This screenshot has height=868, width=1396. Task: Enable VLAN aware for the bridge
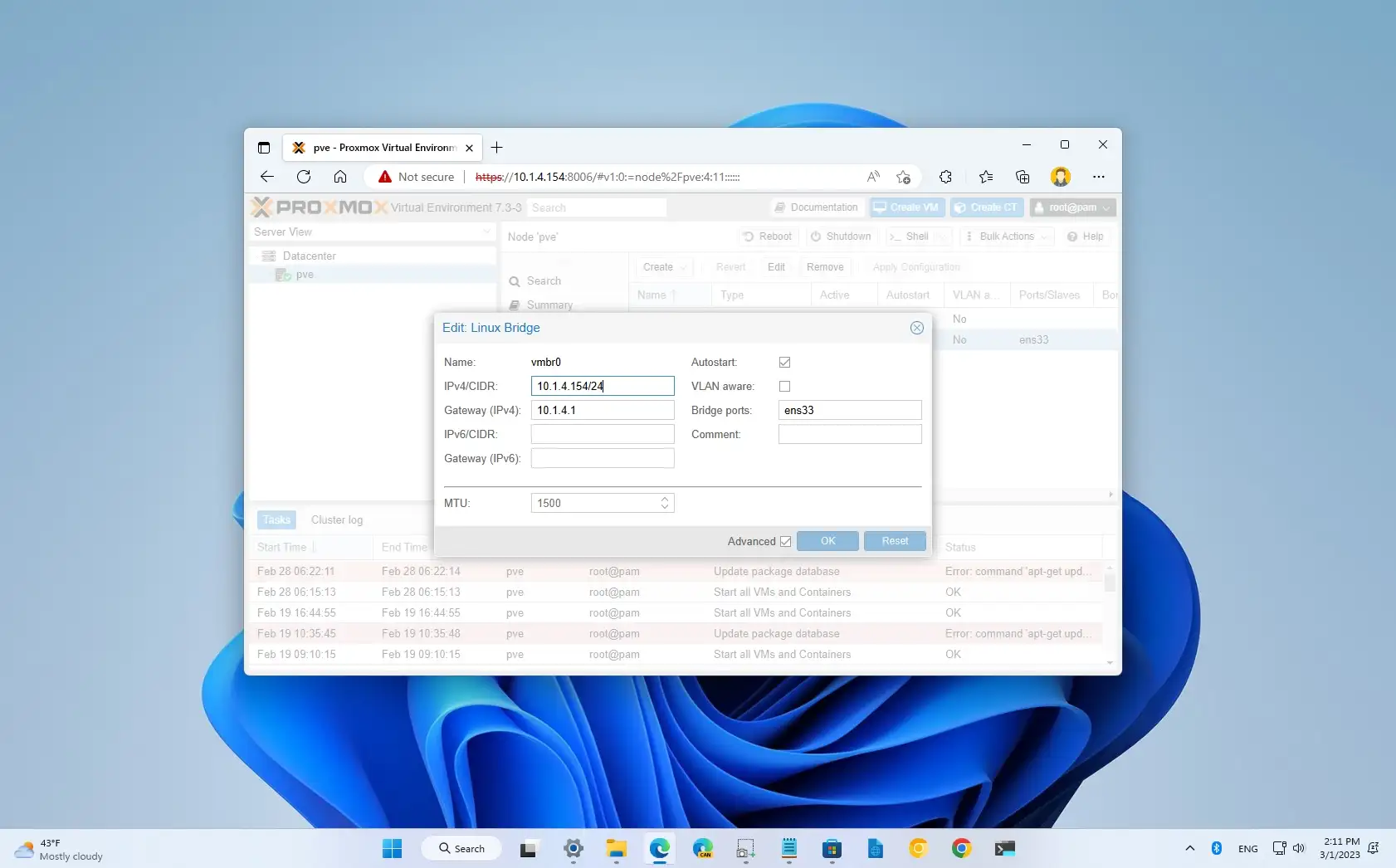coord(784,386)
